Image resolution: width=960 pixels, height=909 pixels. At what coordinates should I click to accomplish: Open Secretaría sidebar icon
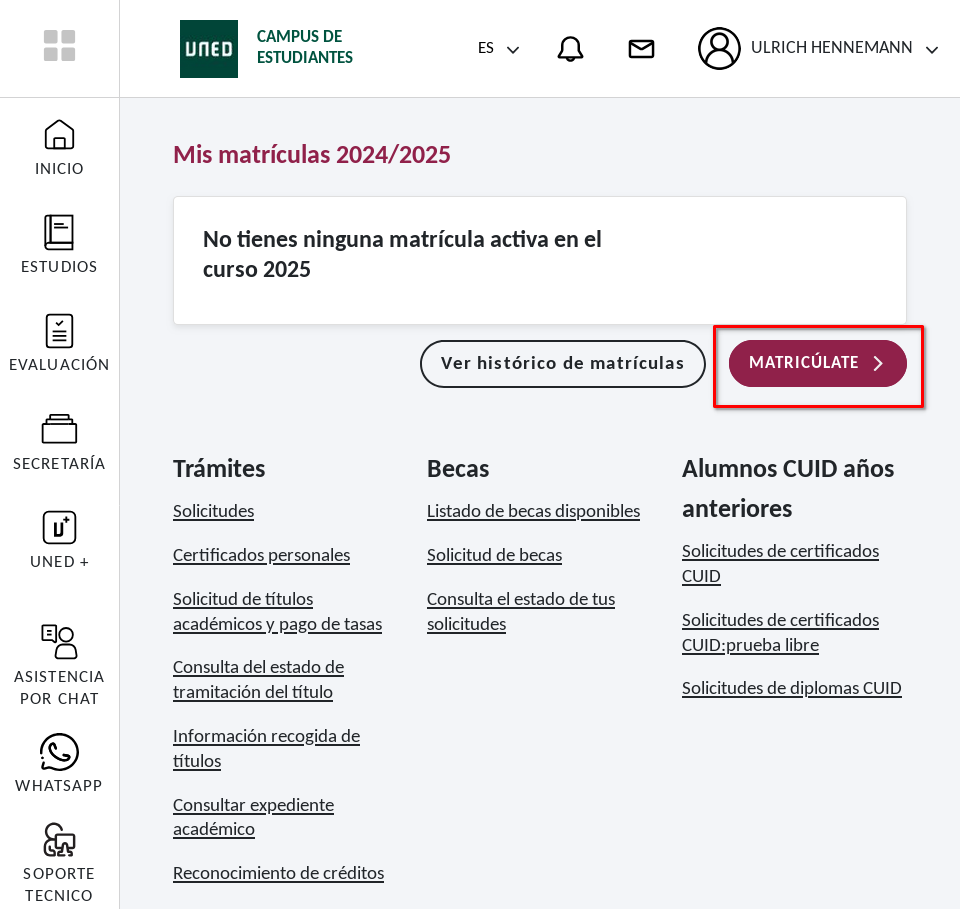pos(59,429)
